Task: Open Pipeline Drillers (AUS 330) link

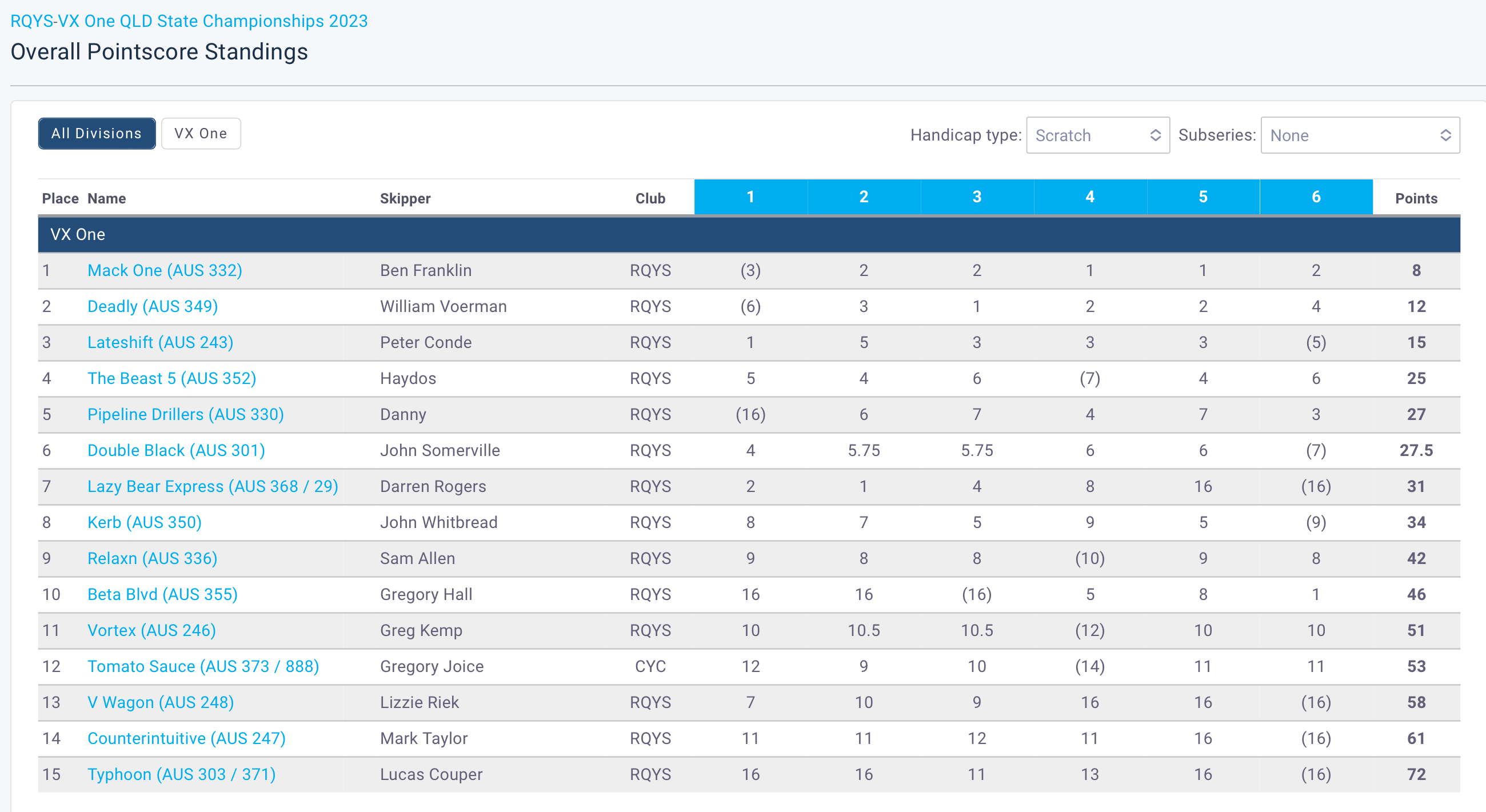Action: 185,415
